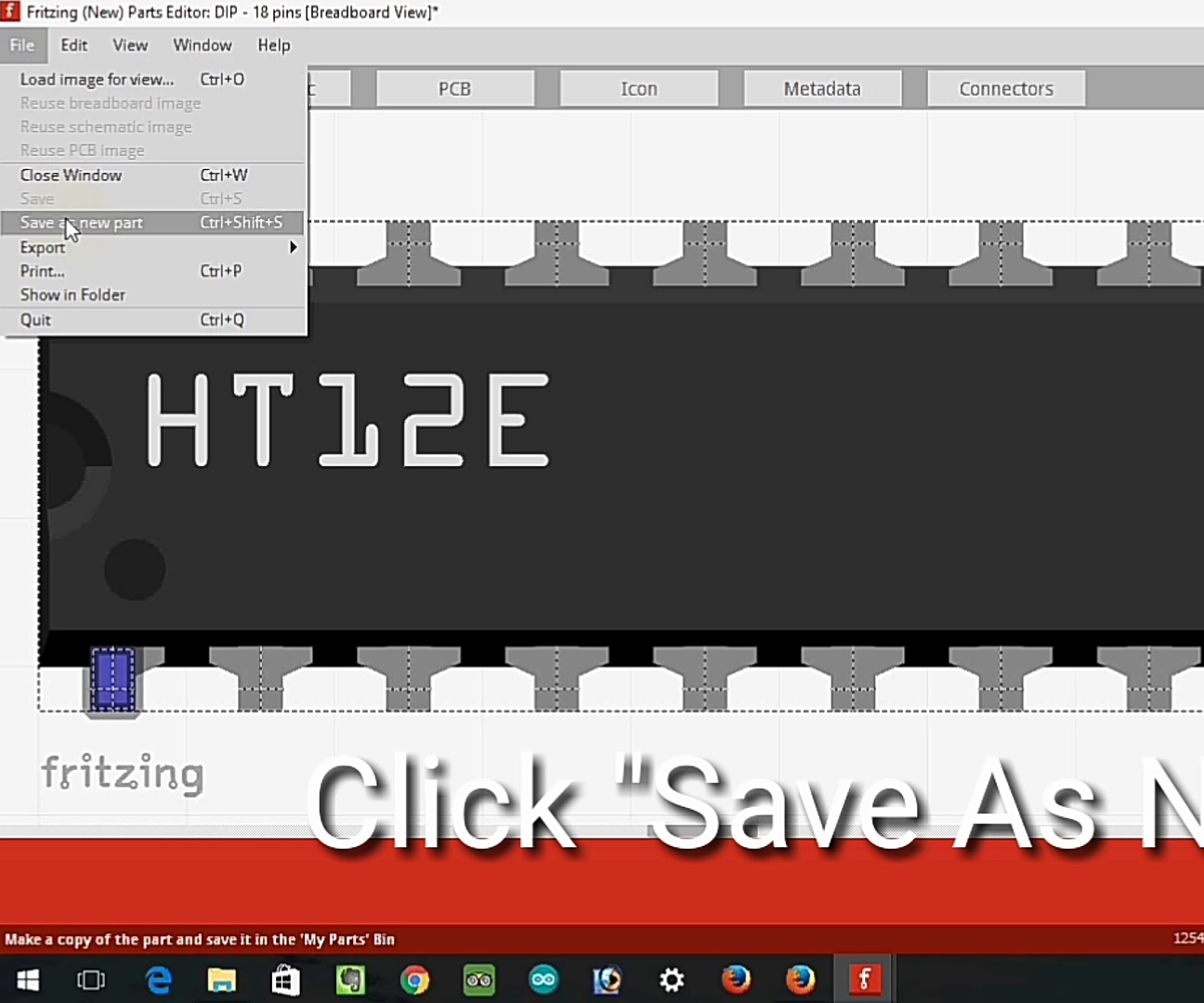Click the Fritzing icon in the title bar
This screenshot has width=1204, height=1003.
coord(10,11)
